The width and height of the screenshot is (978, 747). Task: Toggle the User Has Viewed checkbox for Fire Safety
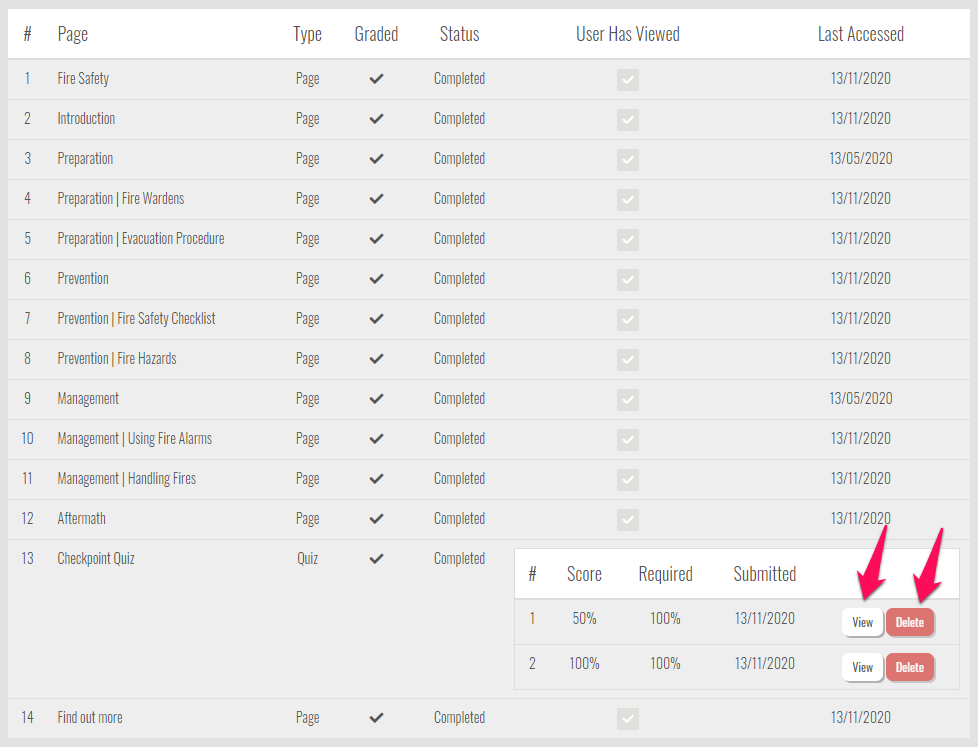628,80
